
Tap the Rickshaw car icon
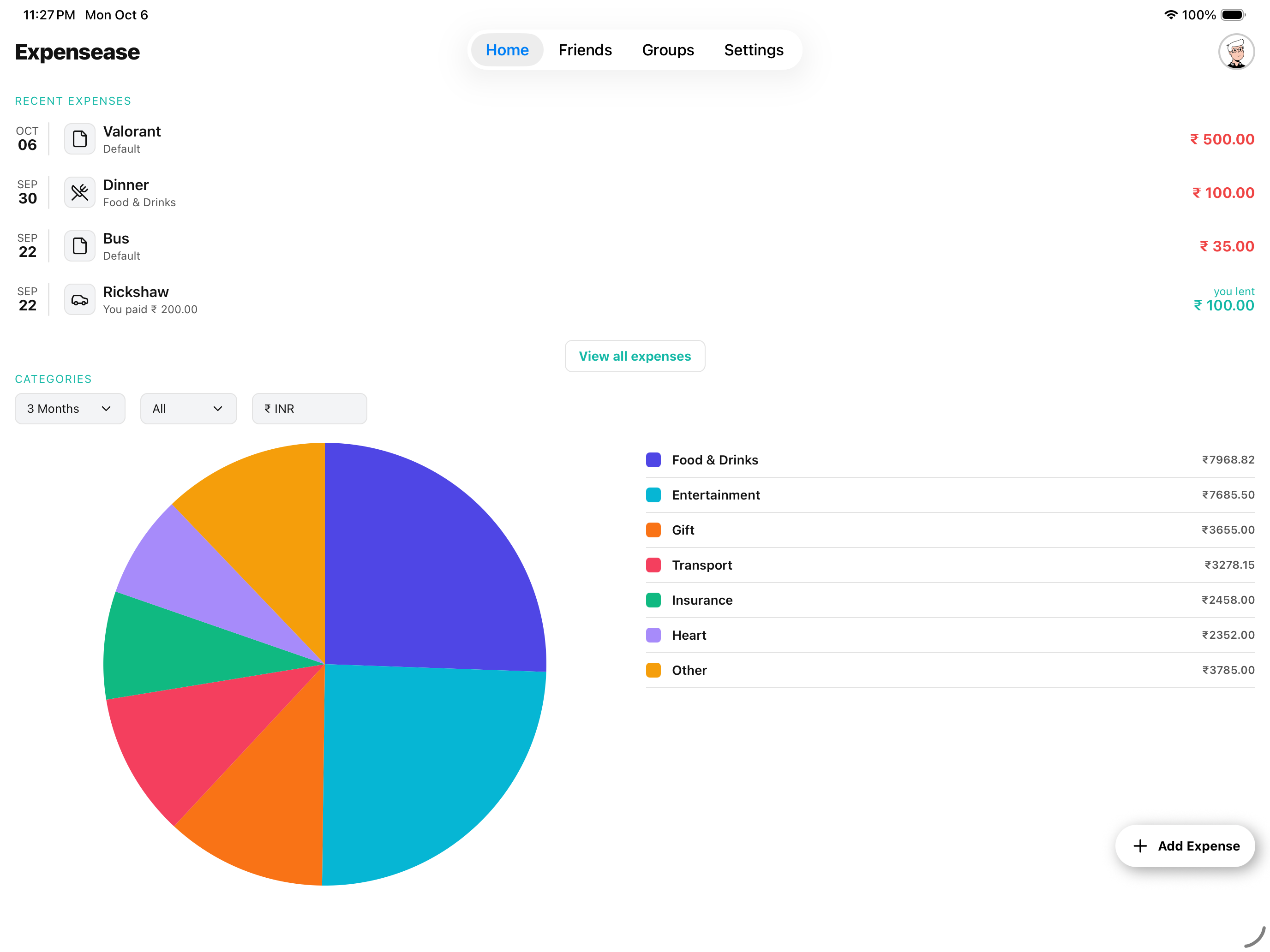pos(79,299)
